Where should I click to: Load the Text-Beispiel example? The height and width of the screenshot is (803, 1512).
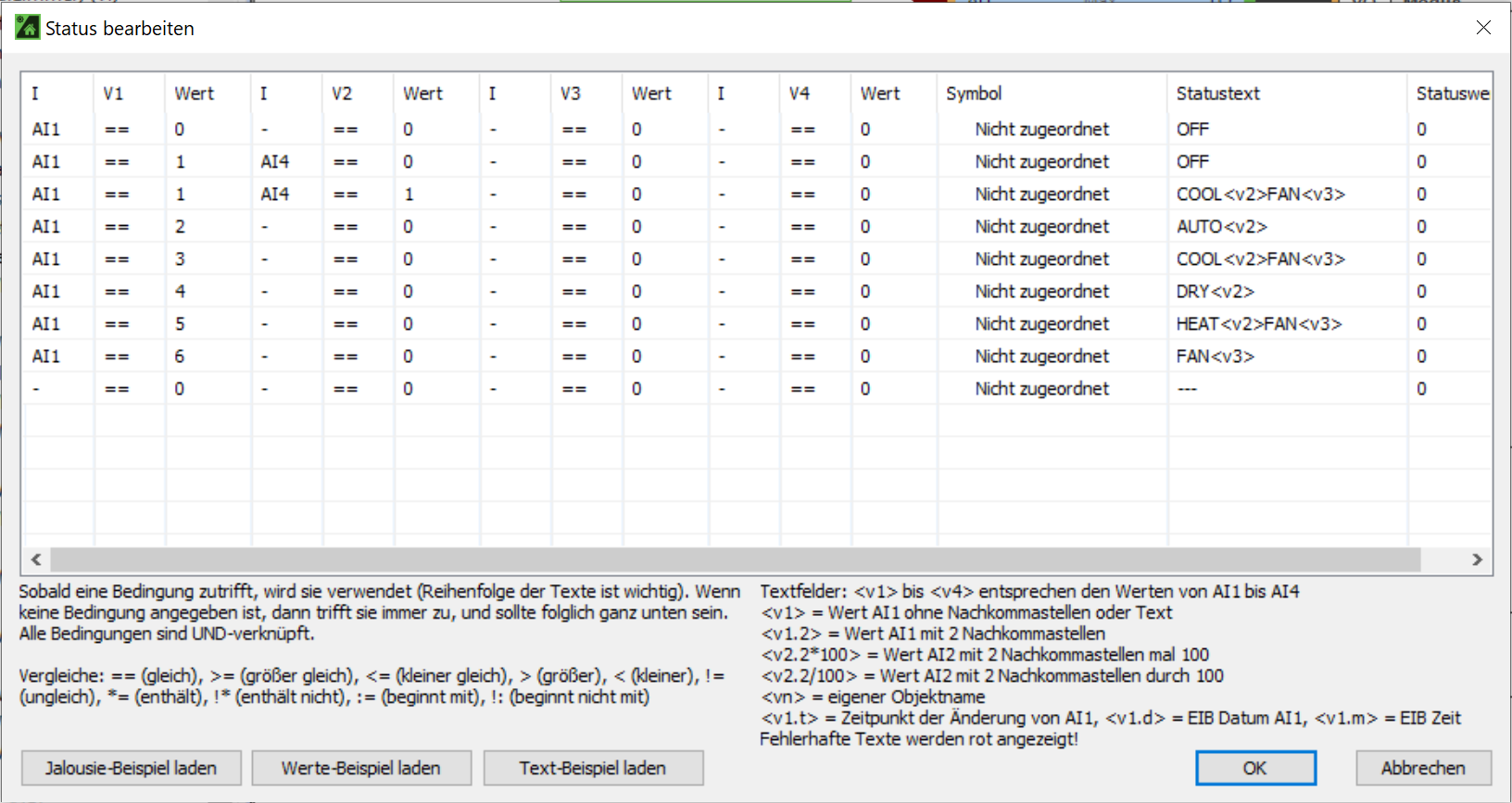click(593, 768)
